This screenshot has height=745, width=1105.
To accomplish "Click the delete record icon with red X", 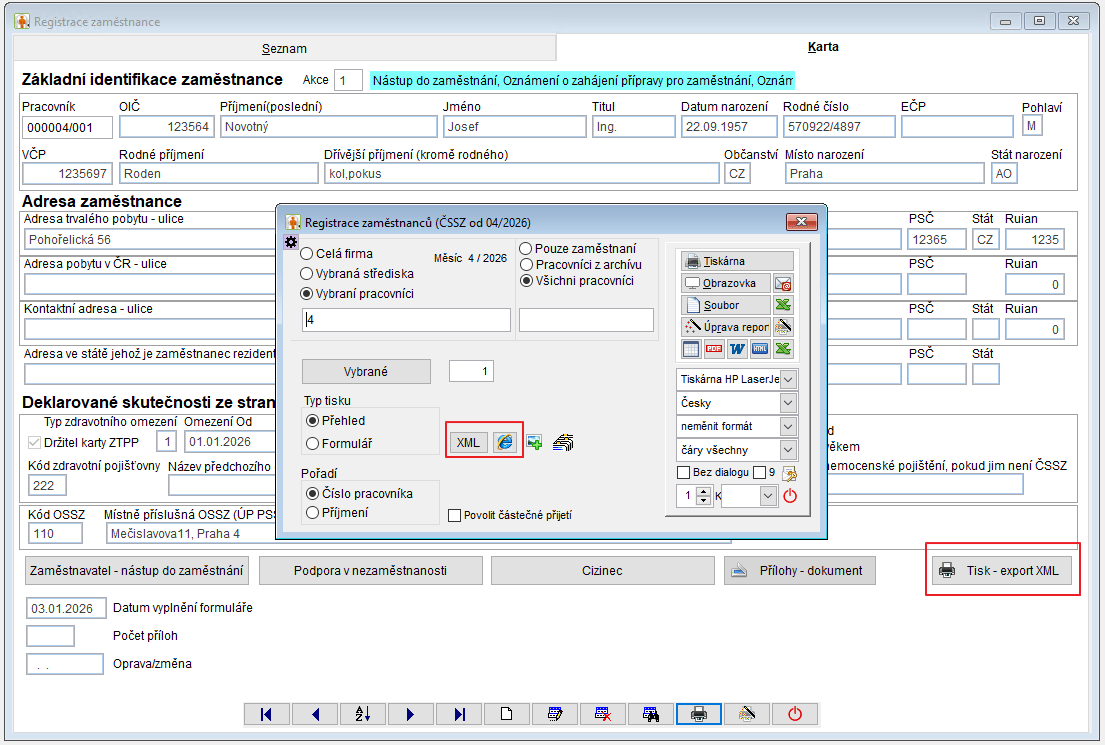I will click(603, 714).
